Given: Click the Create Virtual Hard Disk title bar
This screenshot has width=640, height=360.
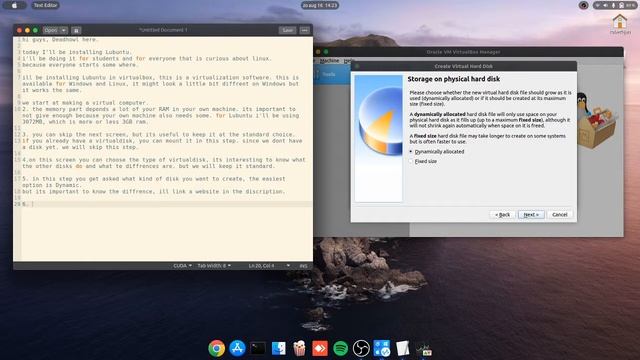Looking at the screenshot, I should 463,66.
